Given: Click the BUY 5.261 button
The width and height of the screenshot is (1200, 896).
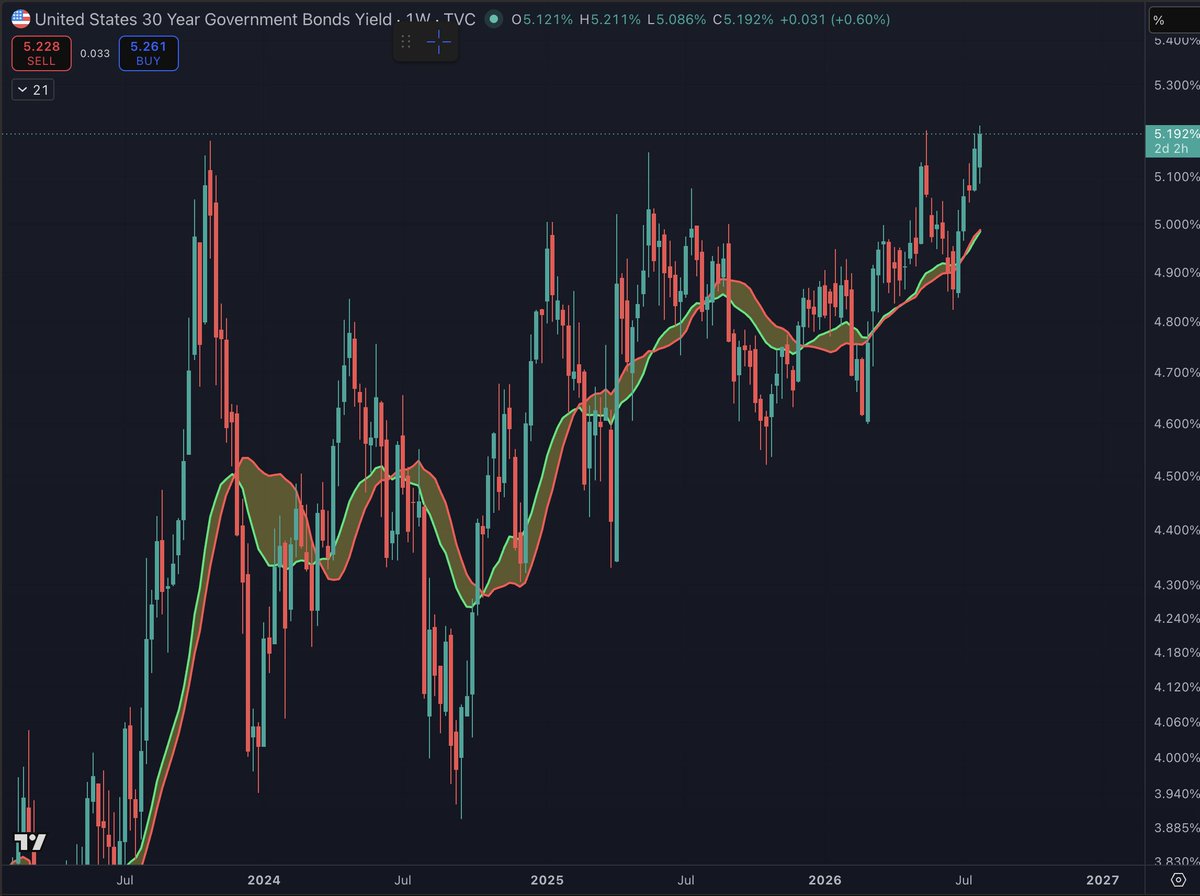Looking at the screenshot, I should point(148,54).
